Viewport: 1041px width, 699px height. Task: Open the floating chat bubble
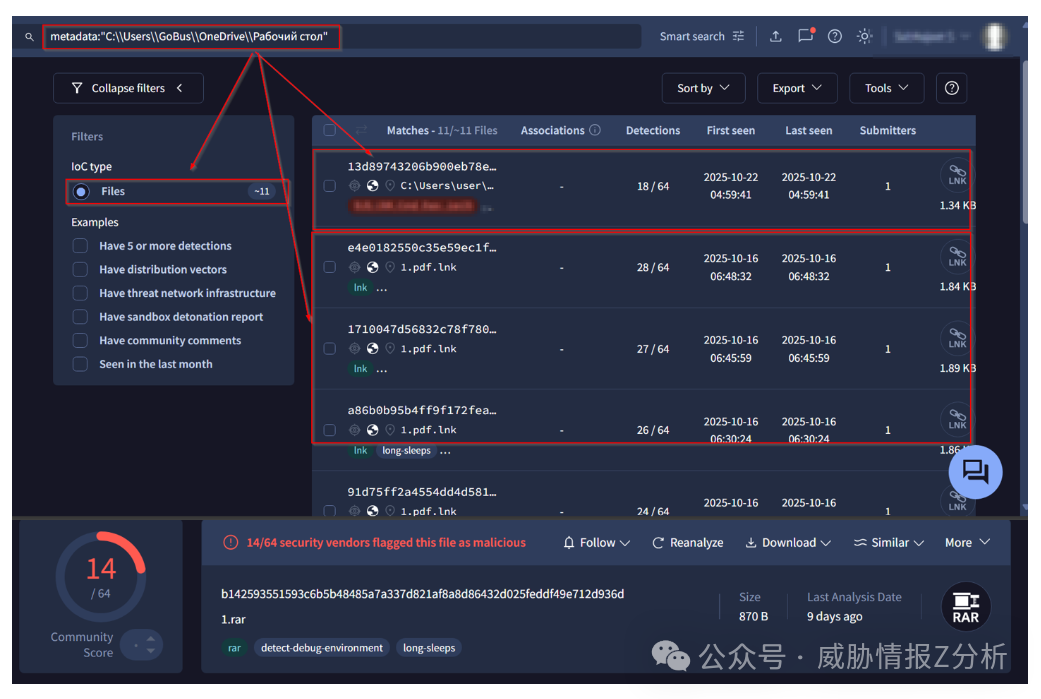975,472
